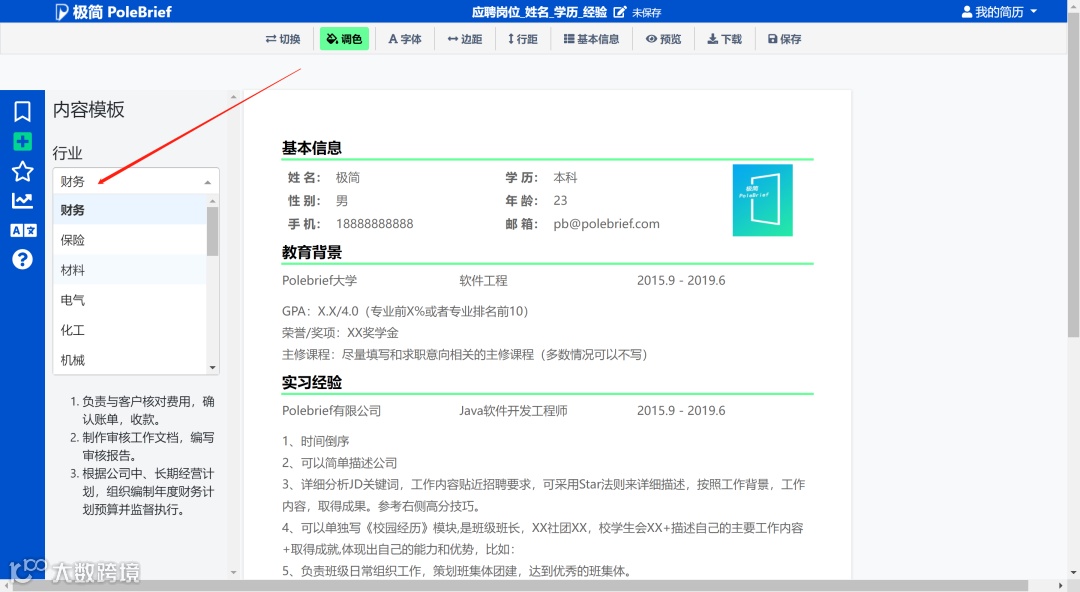Click the gender value 男

(x=342, y=201)
